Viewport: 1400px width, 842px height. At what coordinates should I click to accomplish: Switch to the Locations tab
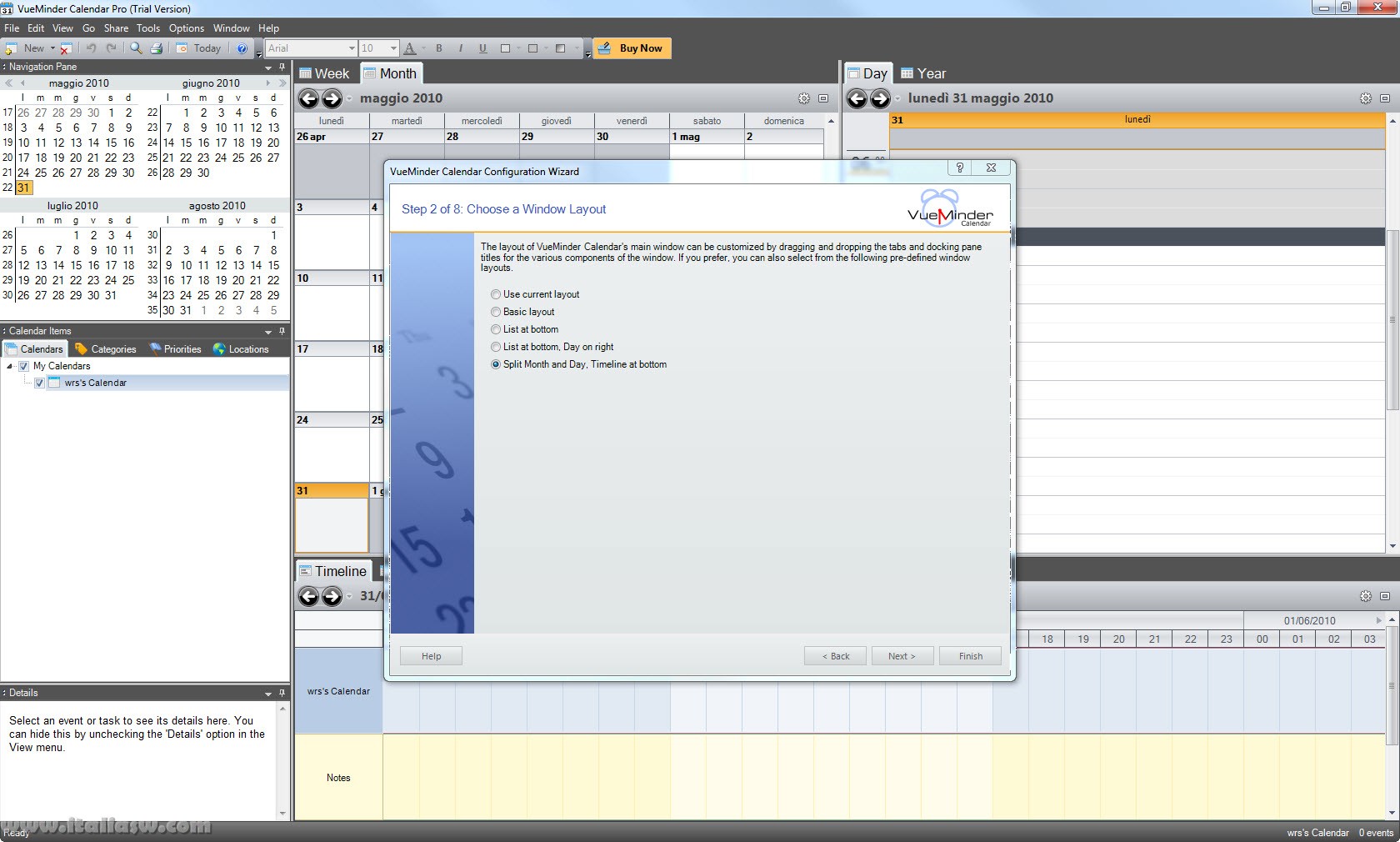click(241, 349)
